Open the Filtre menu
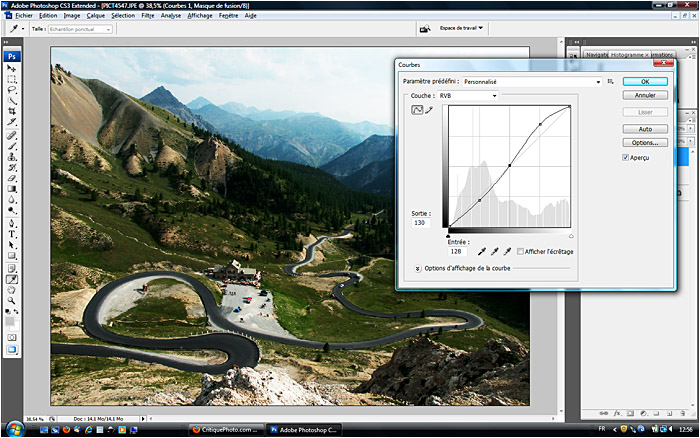Viewport: 700px width, 438px height. 148,16
